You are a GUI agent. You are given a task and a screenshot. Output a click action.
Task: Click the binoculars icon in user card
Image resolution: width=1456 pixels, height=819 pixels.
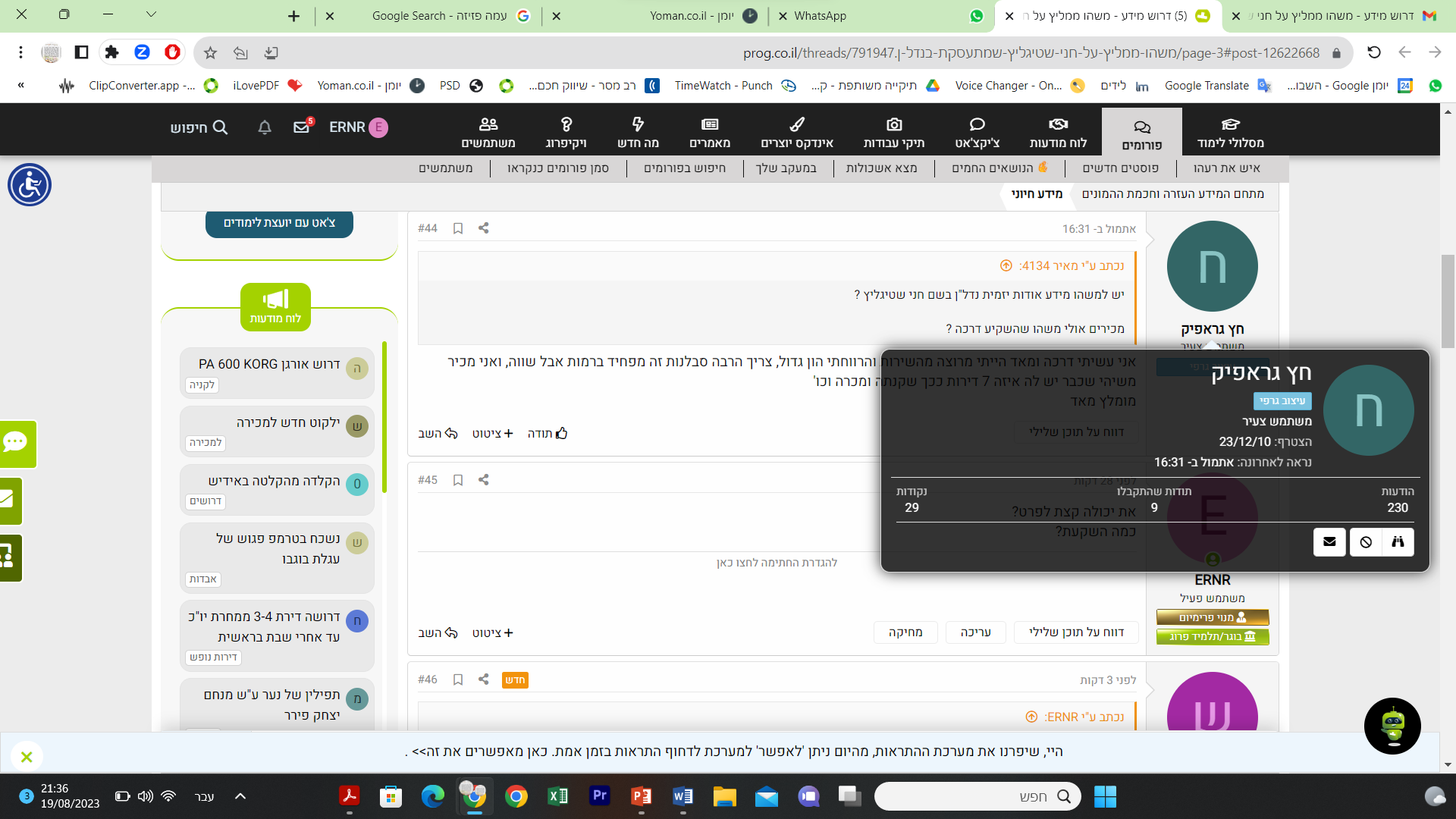(1398, 542)
